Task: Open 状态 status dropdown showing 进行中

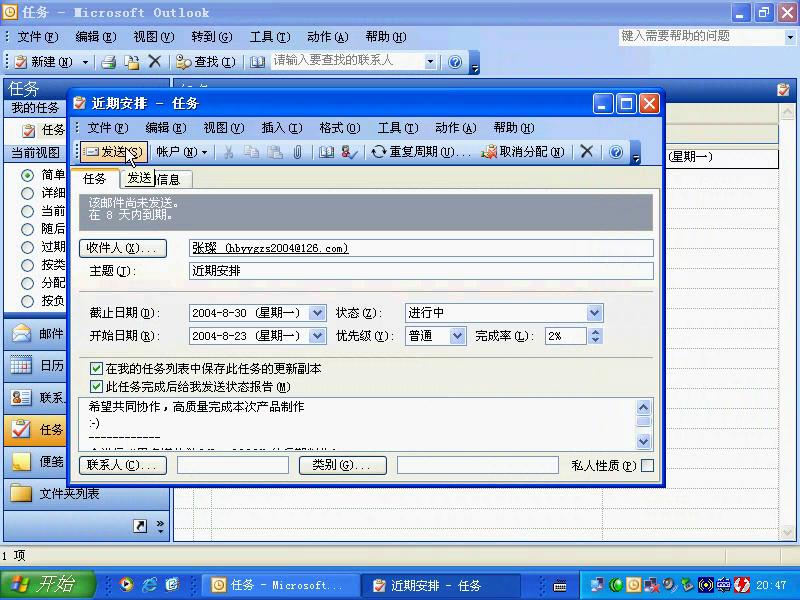Action: click(x=594, y=313)
